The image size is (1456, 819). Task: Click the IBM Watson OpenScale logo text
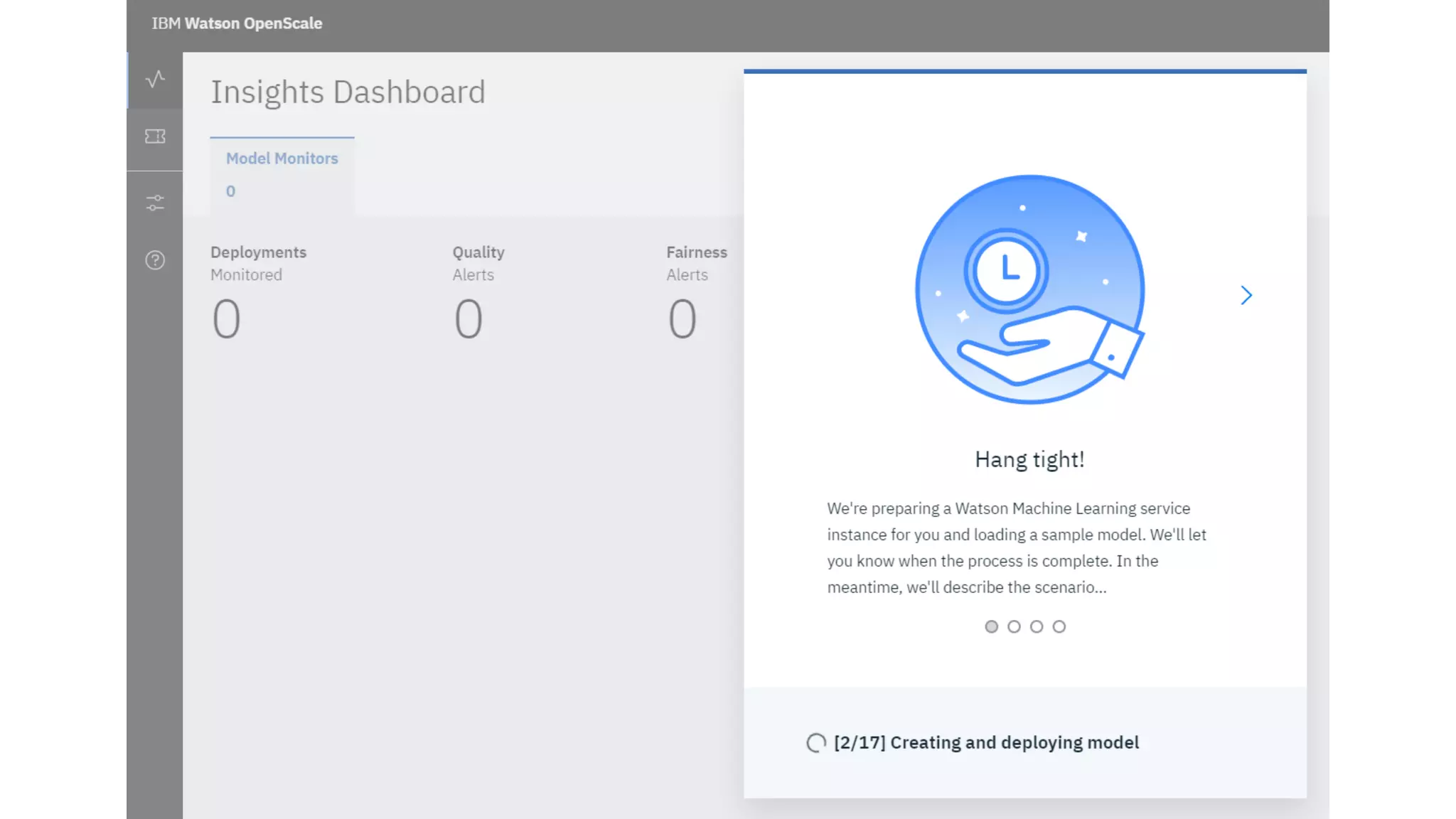pyautogui.click(x=237, y=23)
